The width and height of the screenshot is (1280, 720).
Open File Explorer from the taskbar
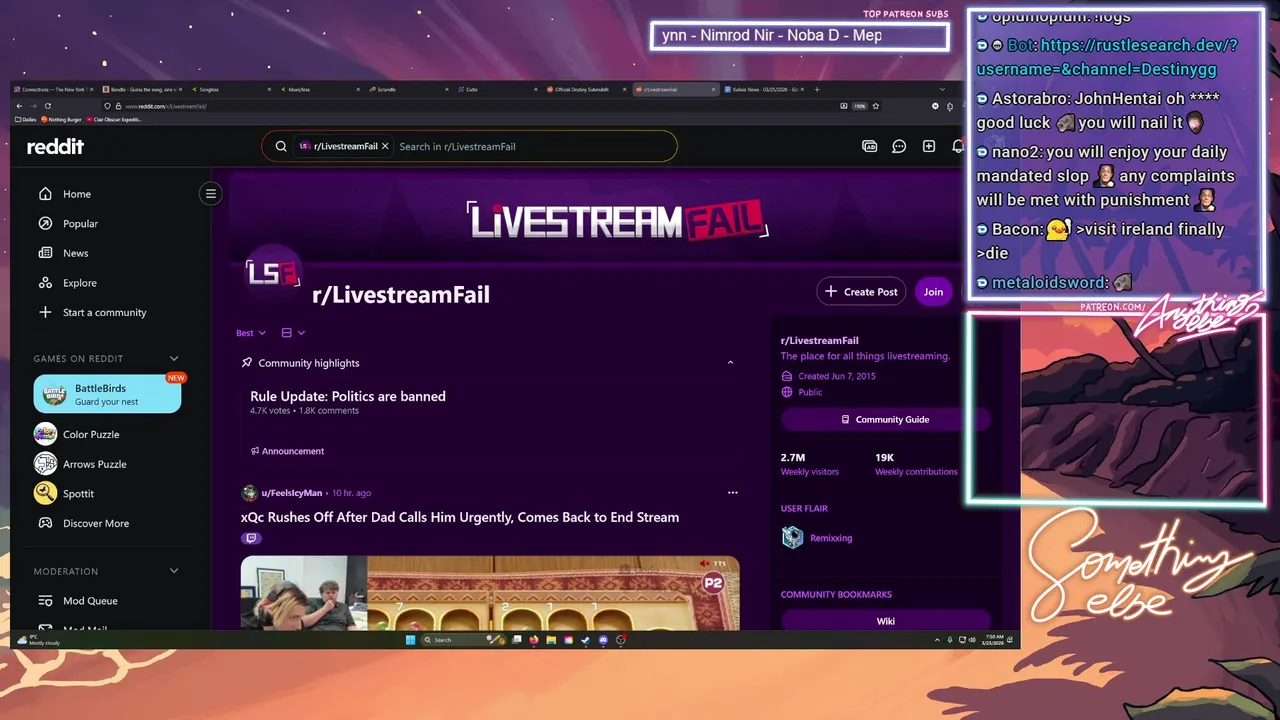[x=551, y=640]
